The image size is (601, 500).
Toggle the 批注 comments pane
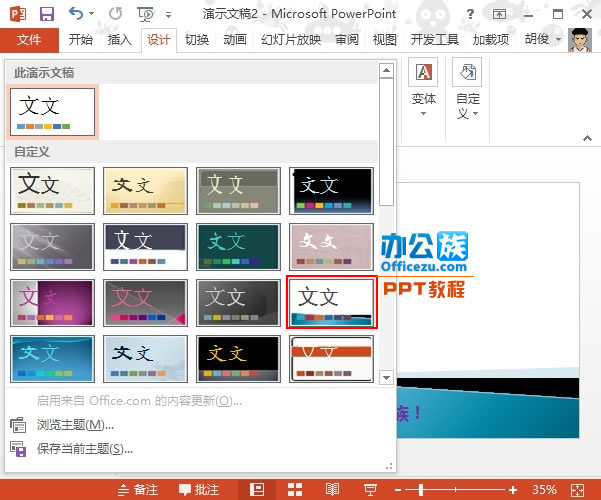[x=199, y=490]
